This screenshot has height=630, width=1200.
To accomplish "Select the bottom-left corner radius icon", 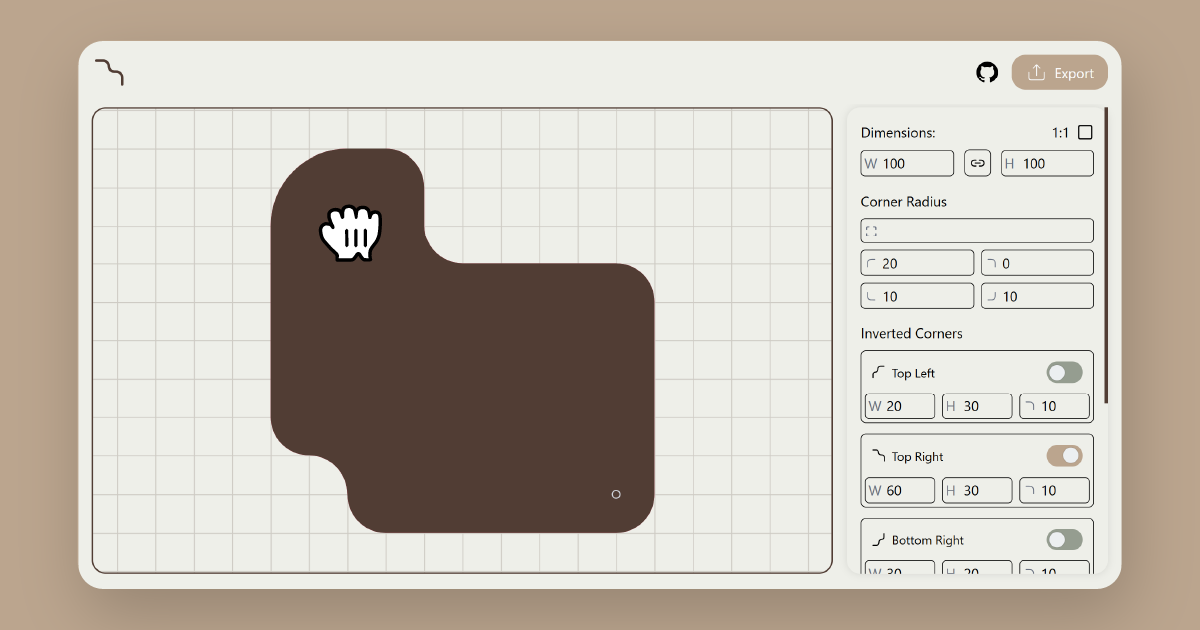I will click(x=871, y=295).
